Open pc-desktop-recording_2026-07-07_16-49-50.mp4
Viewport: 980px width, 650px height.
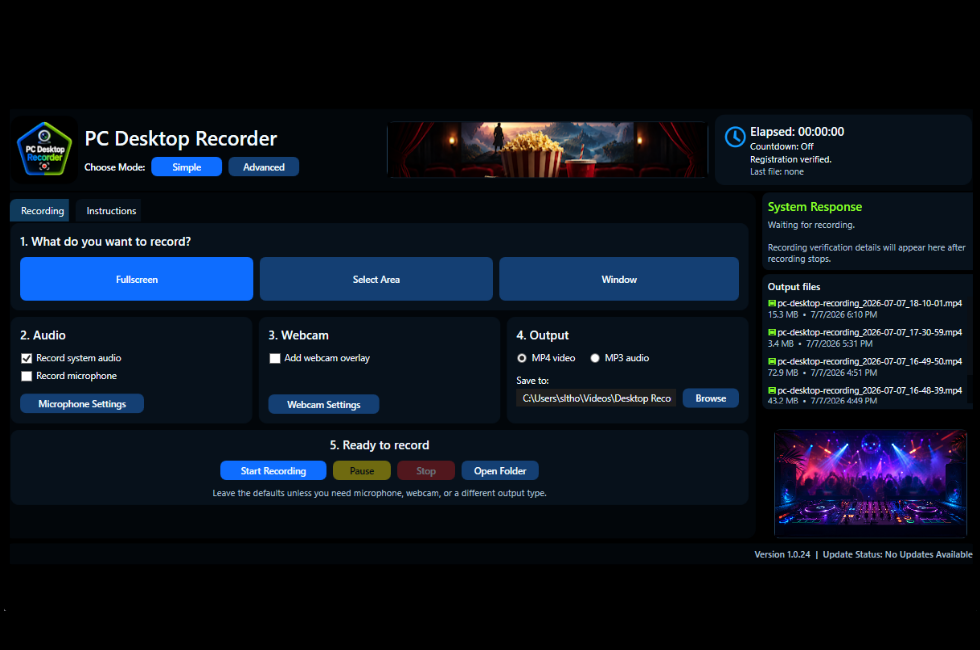(869, 361)
